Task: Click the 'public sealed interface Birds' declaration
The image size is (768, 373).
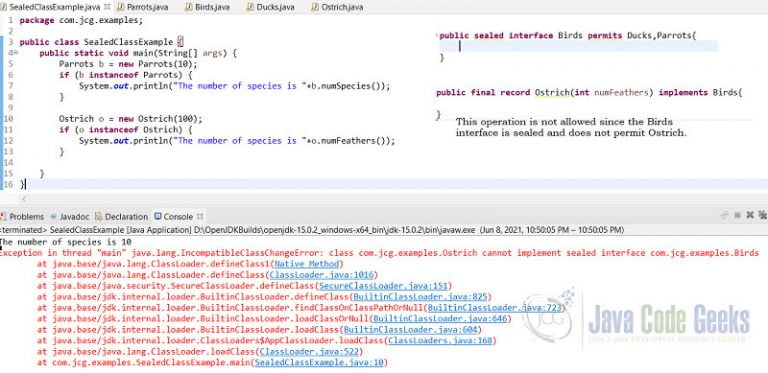Action: (568, 35)
